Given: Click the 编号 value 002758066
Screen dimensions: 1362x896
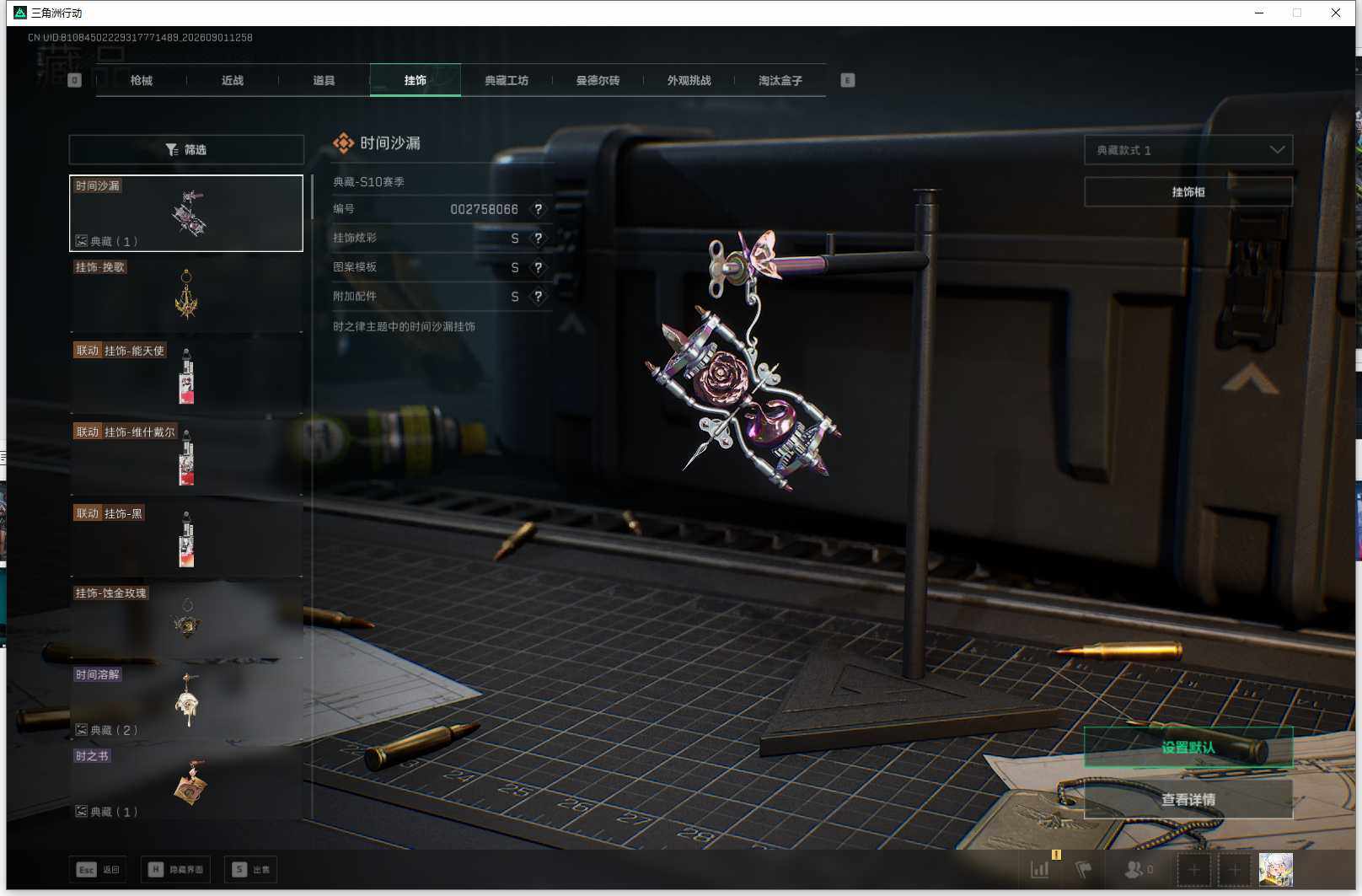Looking at the screenshot, I should click(x=484, y=209).
